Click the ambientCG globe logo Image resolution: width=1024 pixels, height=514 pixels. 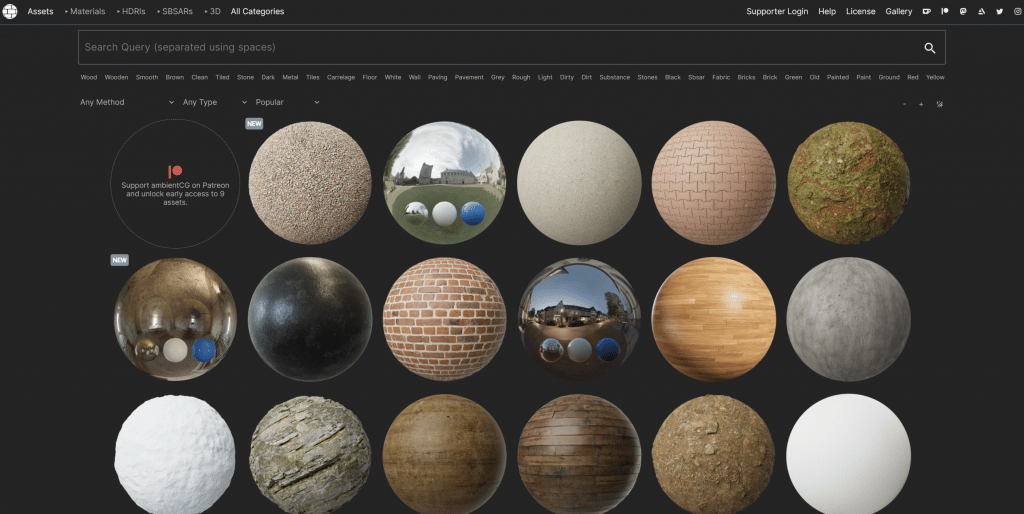(x=10, y=11)
